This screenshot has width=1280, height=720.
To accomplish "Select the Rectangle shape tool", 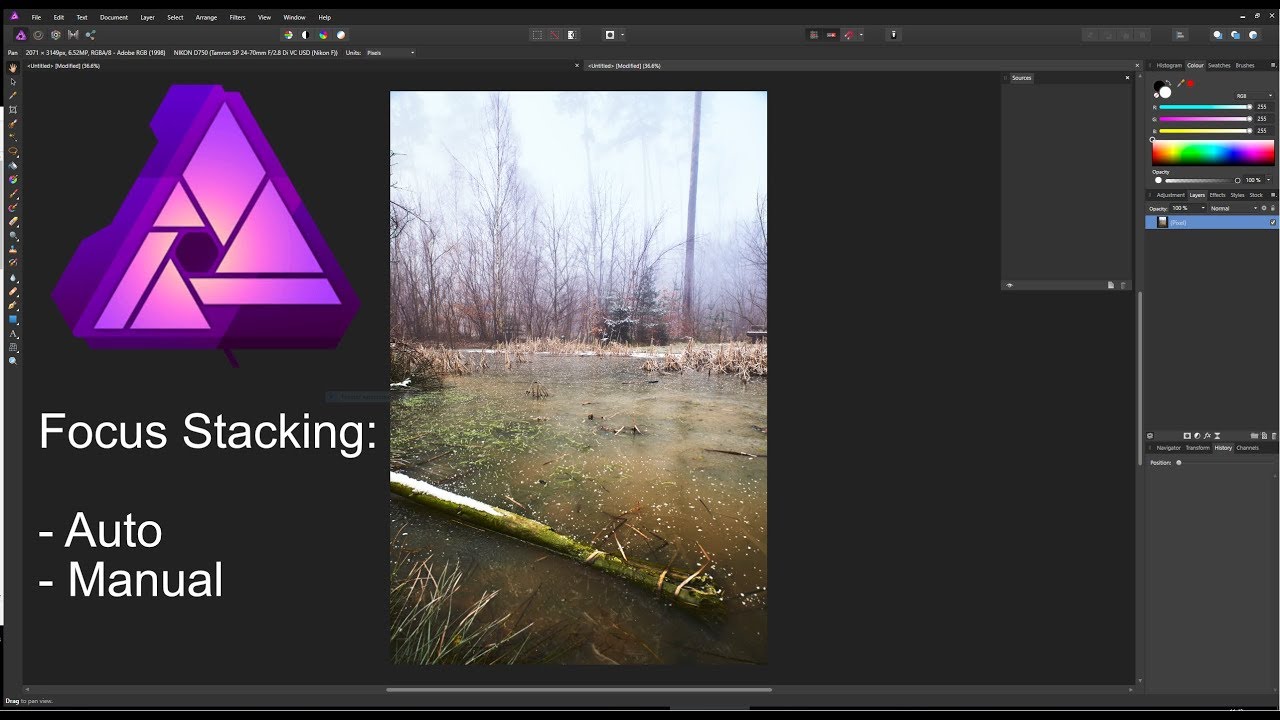I will 13,319.
